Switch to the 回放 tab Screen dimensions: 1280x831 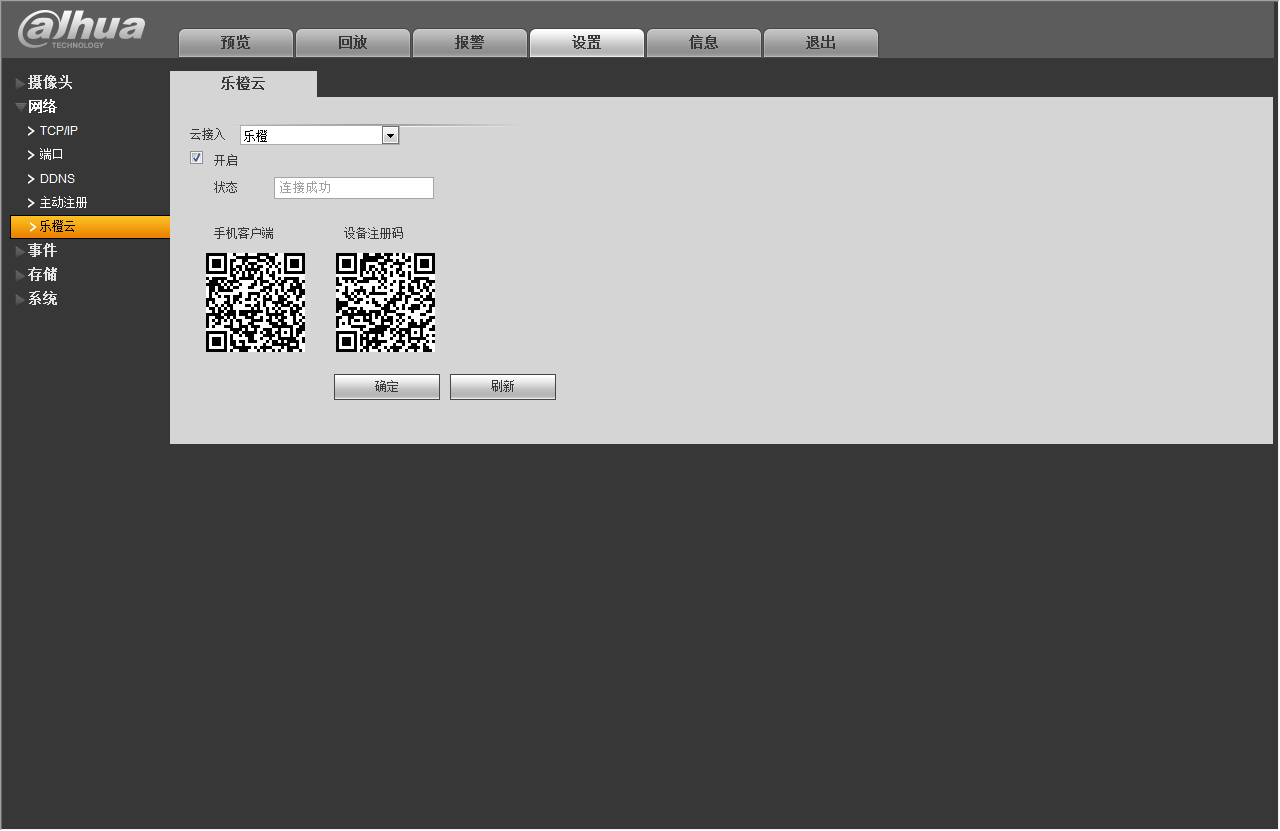tap(353, 43)
